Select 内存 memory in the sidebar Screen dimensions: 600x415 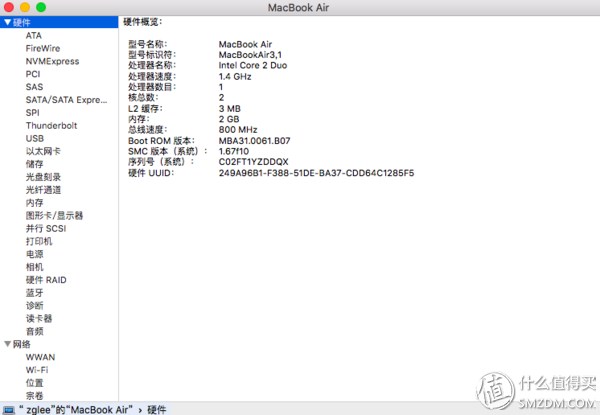(34, 203)
